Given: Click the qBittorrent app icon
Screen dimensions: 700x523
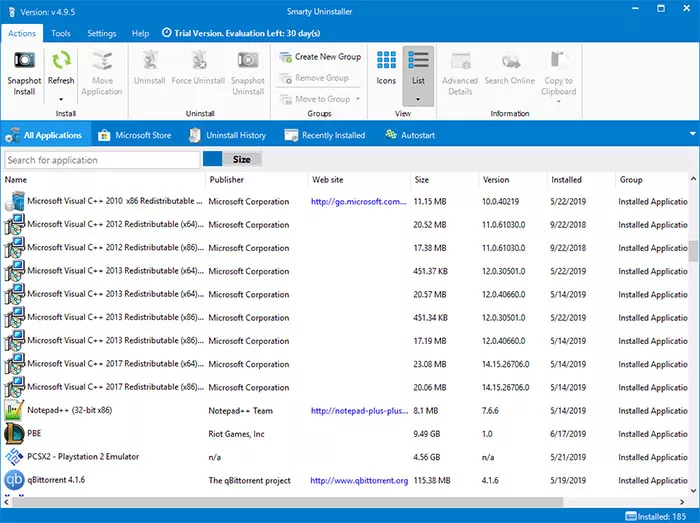Looking at the screenshot, I should coord(14,480).
